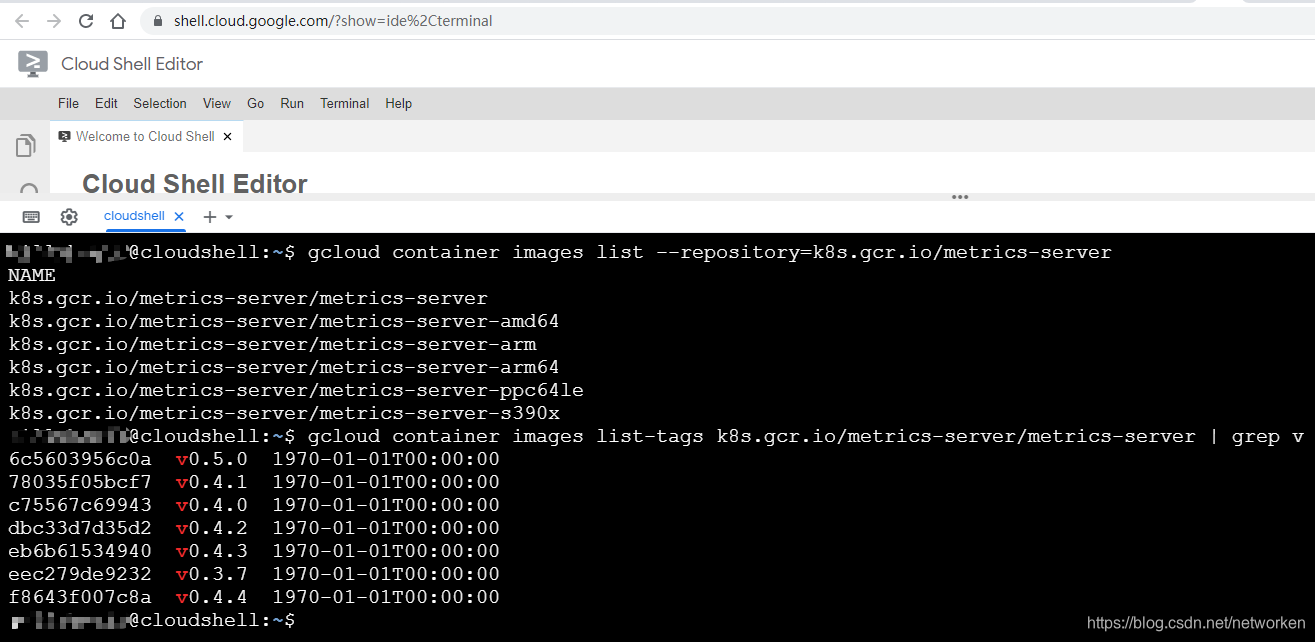Open the terminal keyboard icon

point(31,217)
